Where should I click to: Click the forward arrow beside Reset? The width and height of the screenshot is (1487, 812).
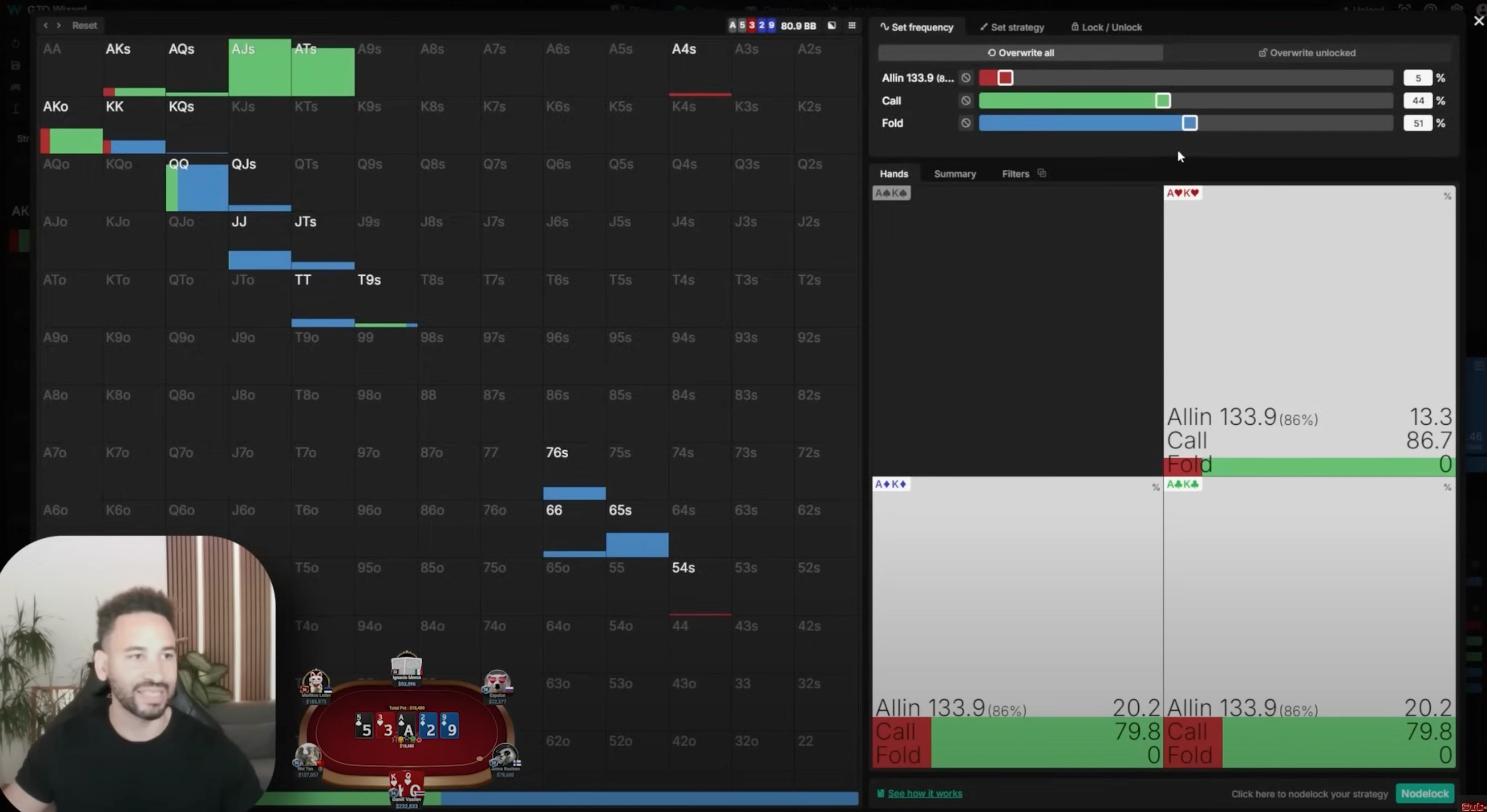58,25
